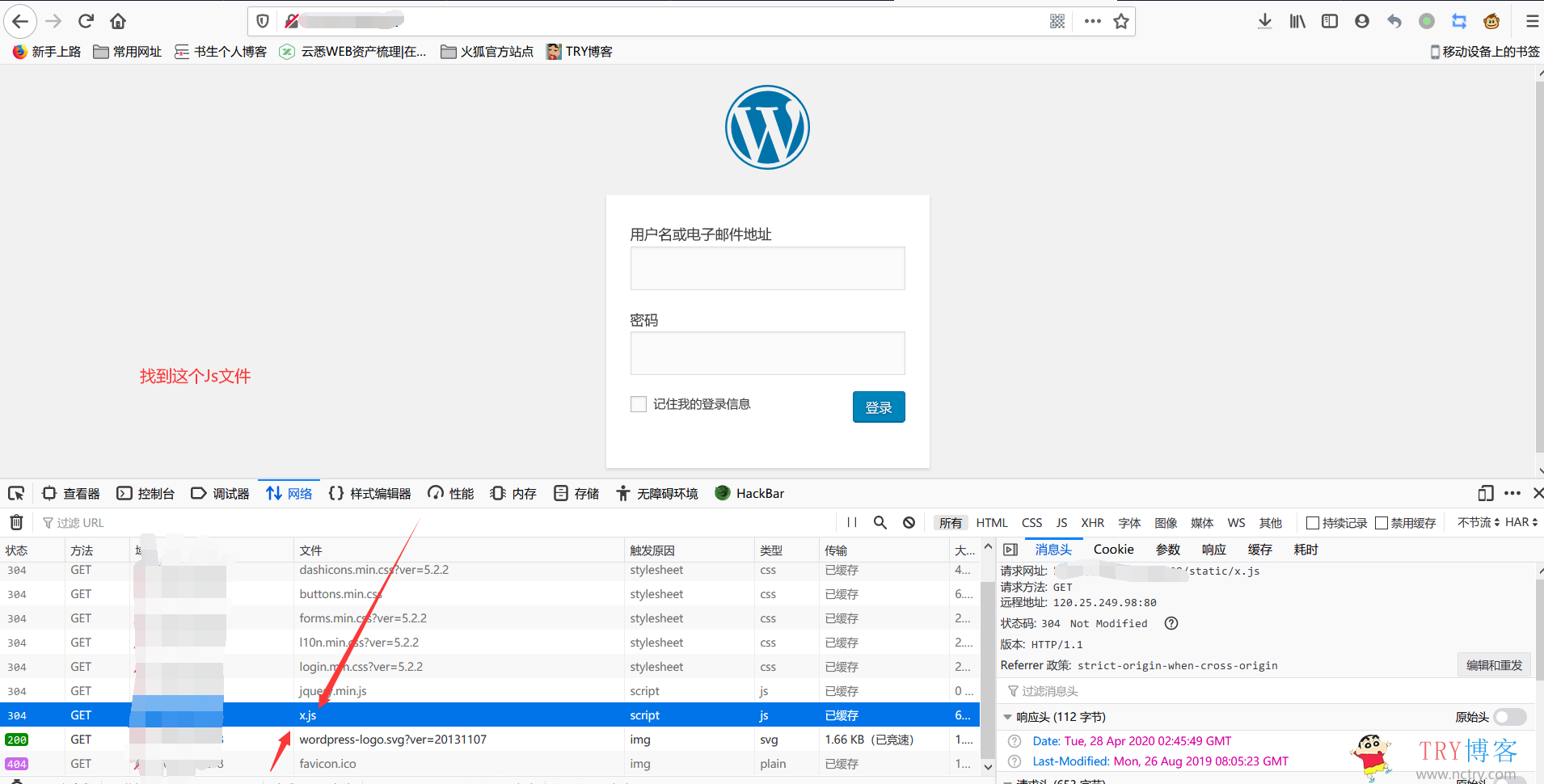
Task: Click the filter headers input
Action: pos(1267,691)
